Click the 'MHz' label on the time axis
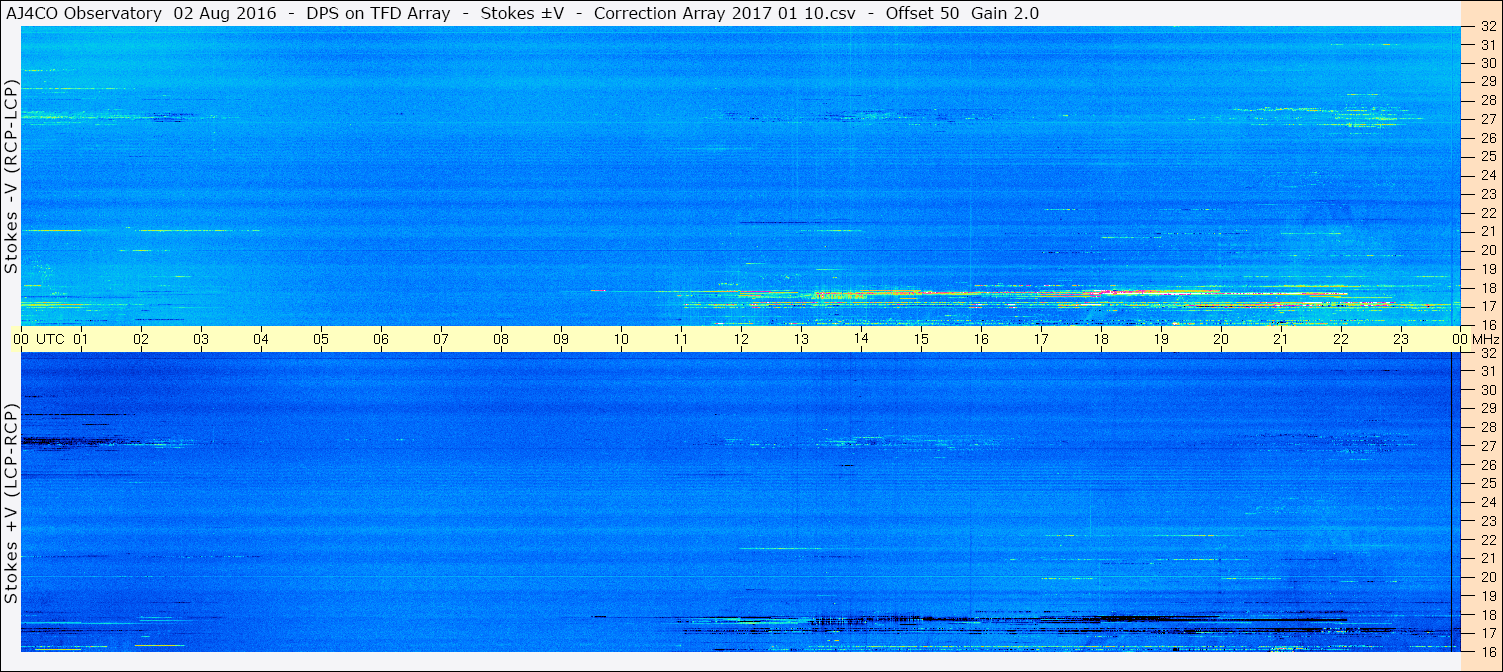1503x672 pixels. click(x=1485, y=339)
